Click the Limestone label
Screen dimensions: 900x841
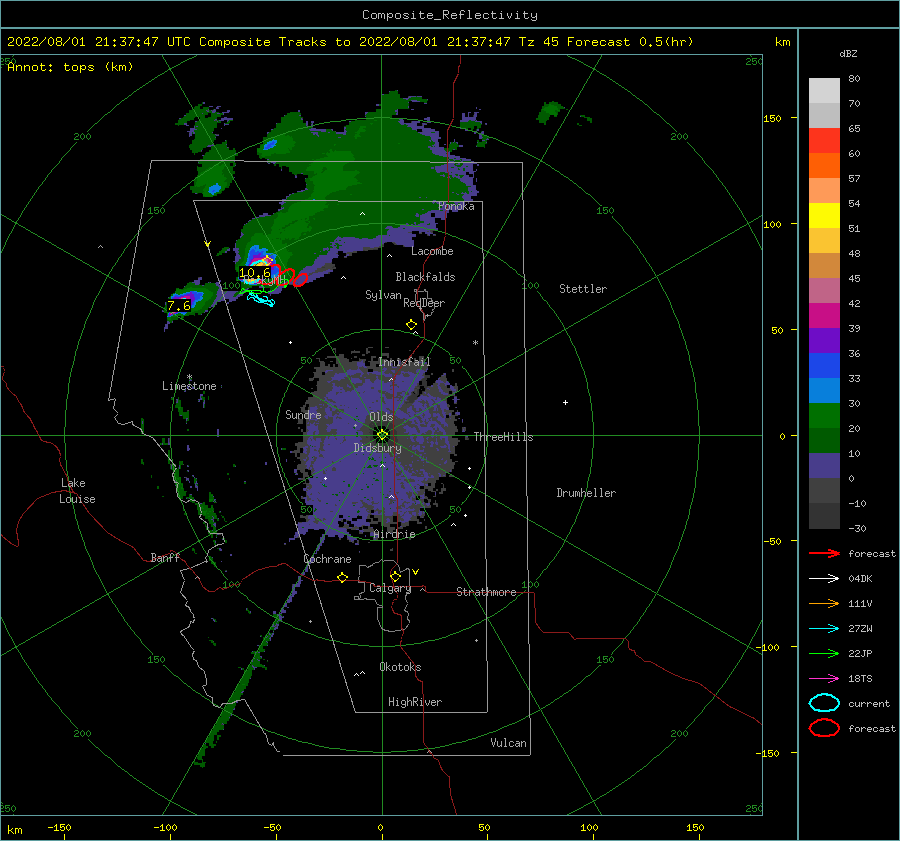point(189,386)
